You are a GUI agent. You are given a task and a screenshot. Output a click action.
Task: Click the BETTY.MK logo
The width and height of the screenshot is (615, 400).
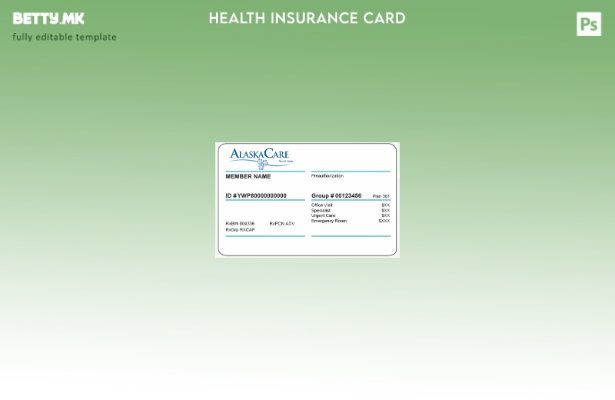coord(48,18)
